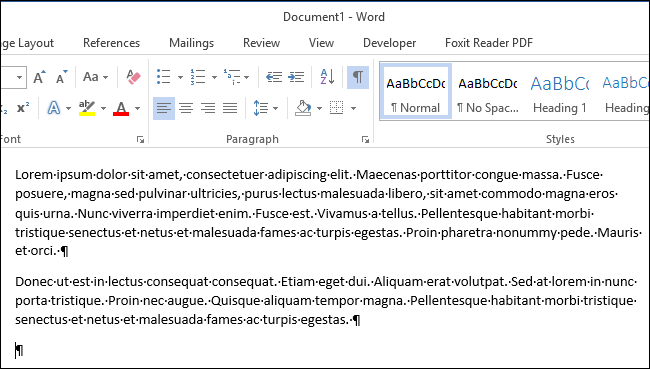650x369 pixels.
Task: Open Text Effects dropdown arrow
Action: [68, 108]
